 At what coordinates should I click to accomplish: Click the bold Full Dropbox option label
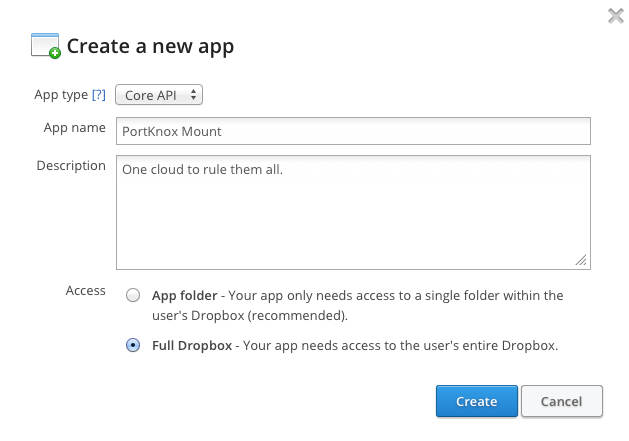(x=192, y=345)
